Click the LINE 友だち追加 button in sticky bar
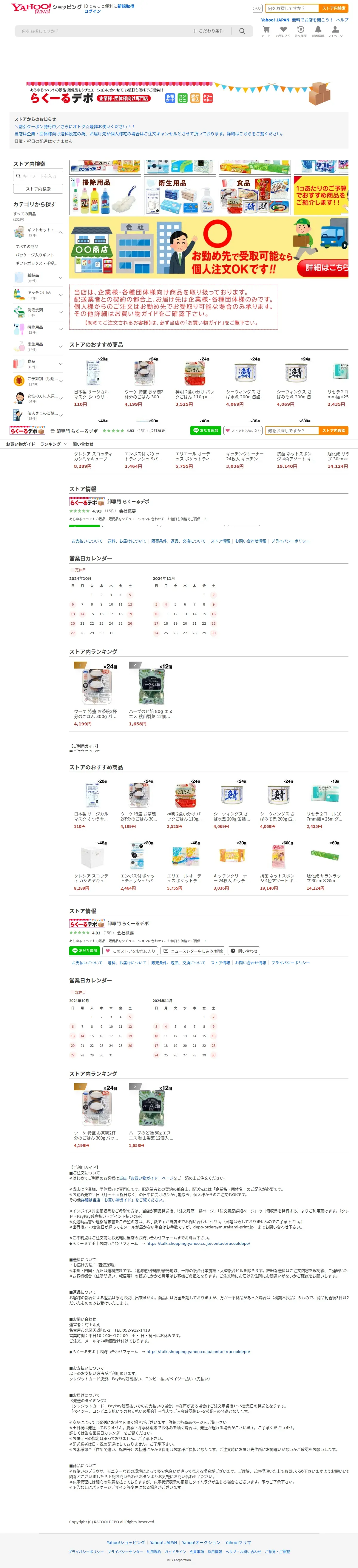The height and width of the screenshot is (1568, 358). [x=206, y=430]
